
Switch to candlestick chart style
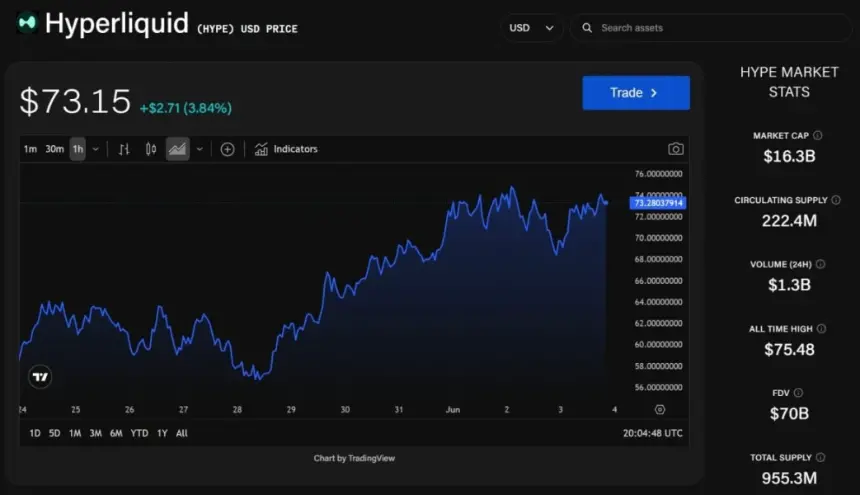151,149
